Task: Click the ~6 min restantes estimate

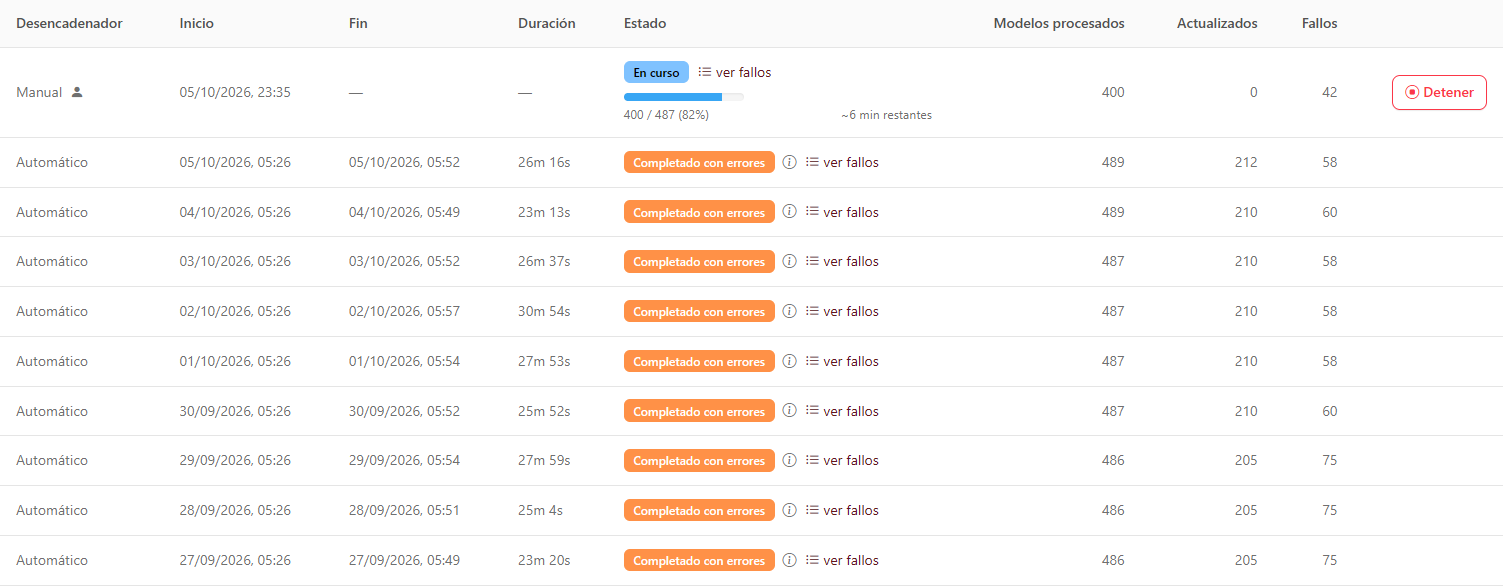Action: 887,115
